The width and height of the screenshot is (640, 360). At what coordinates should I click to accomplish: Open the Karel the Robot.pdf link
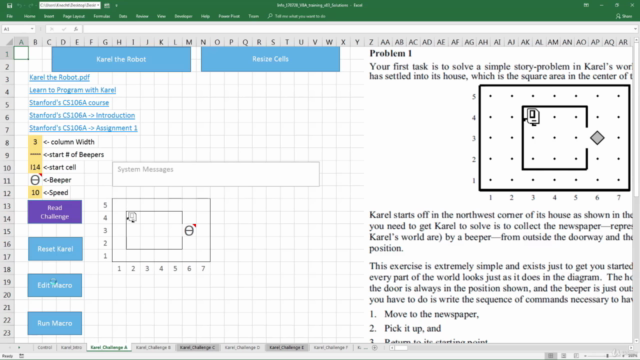pyautogui.click(x=60, y=77)
